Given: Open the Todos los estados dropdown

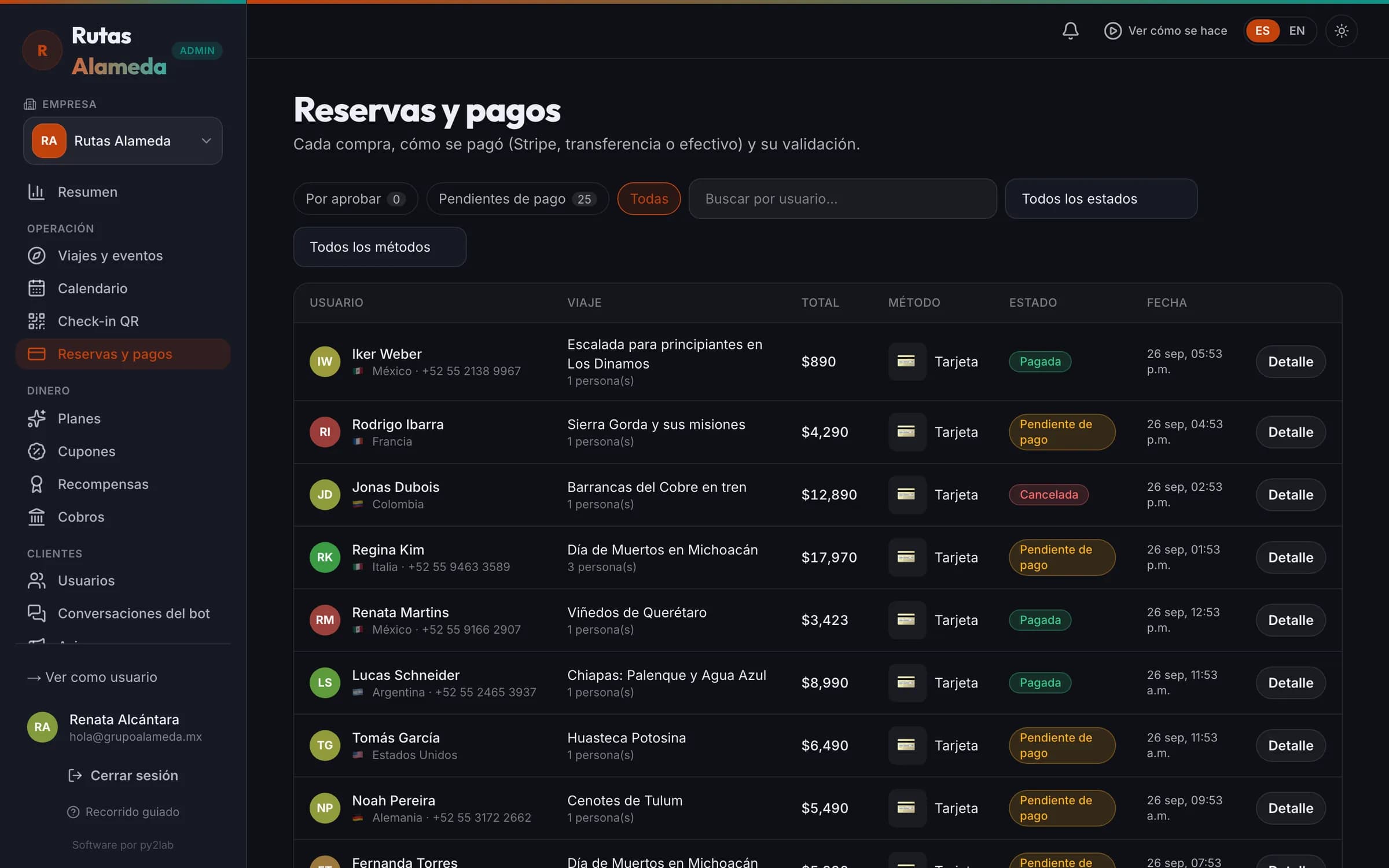Looking at the screenshot, I should [1101, 198].
